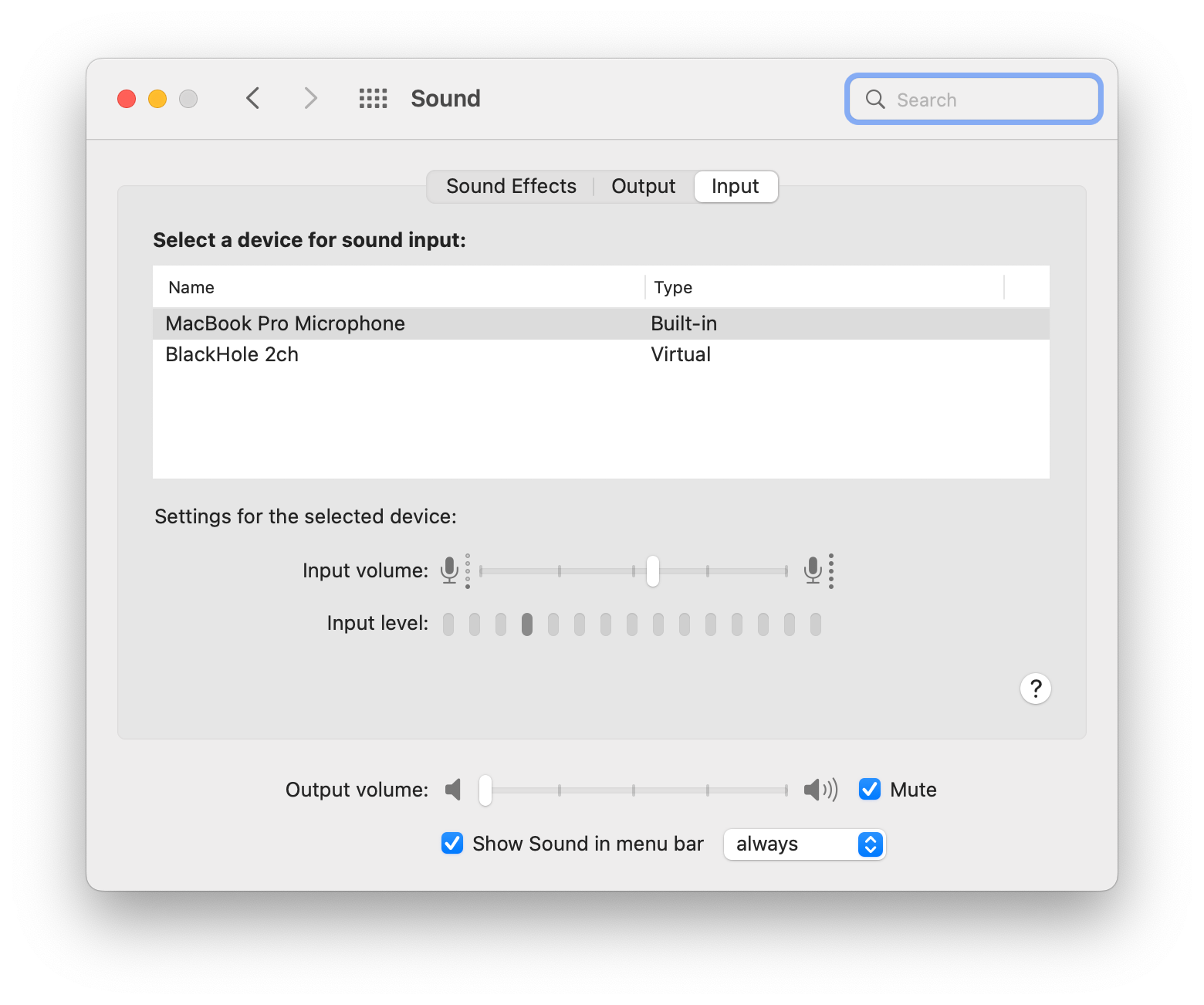Open the 'always' menu bar dropdown
This screenshot has width=1204, height=1005.
click(804, 844)
